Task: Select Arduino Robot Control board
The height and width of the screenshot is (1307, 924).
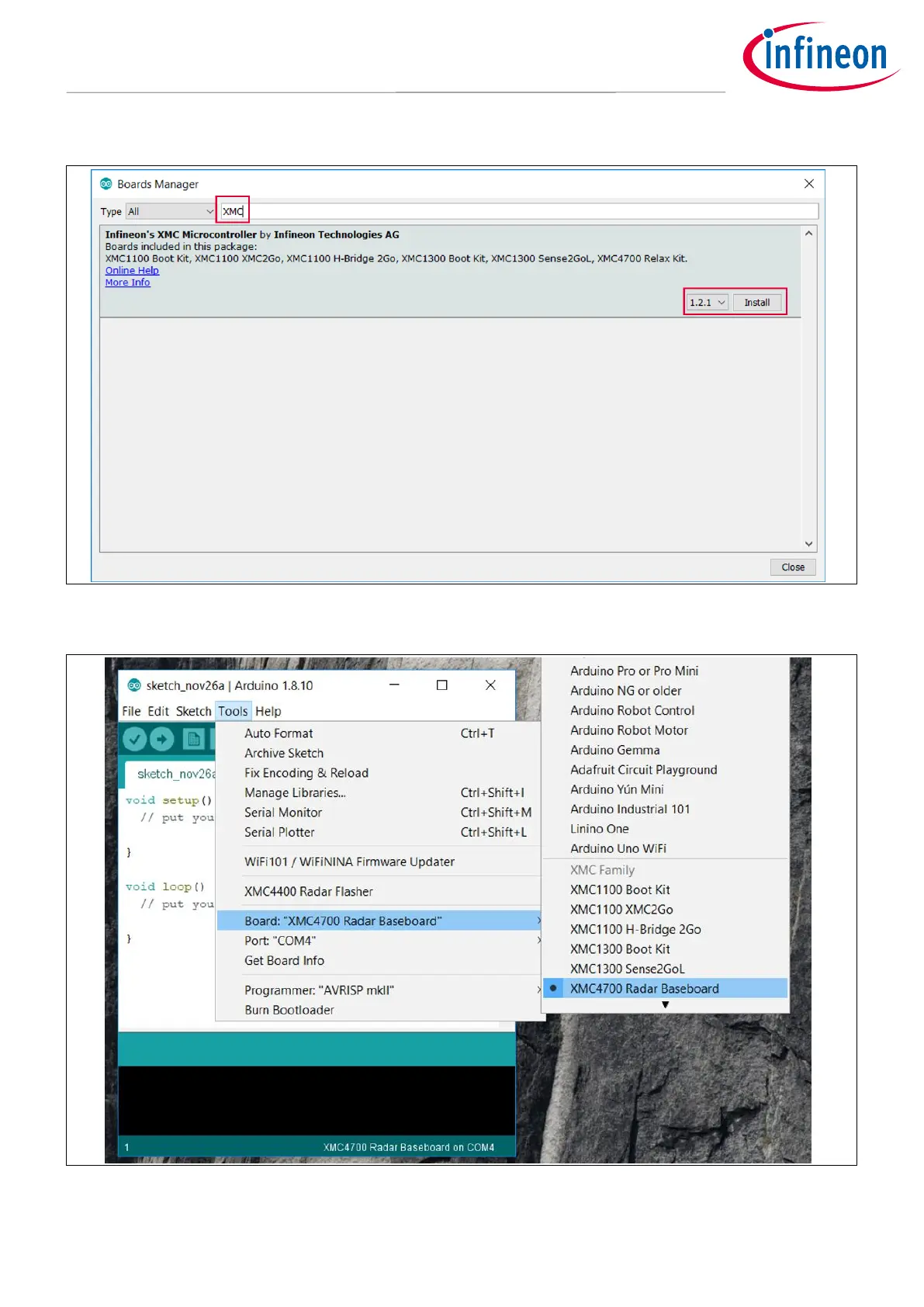Action: point(666,711)
